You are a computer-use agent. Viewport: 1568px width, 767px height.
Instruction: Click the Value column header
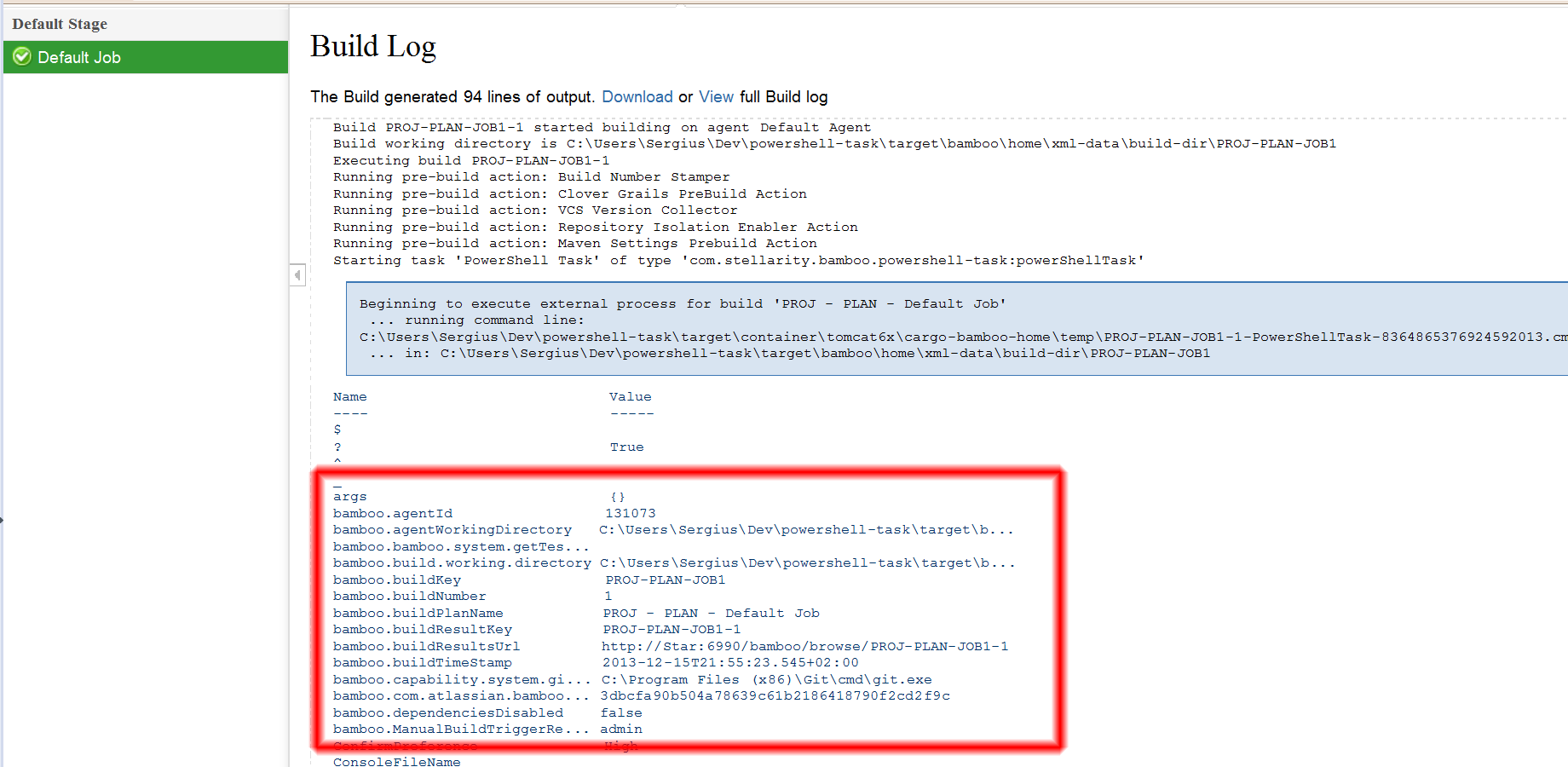(631, 397)
